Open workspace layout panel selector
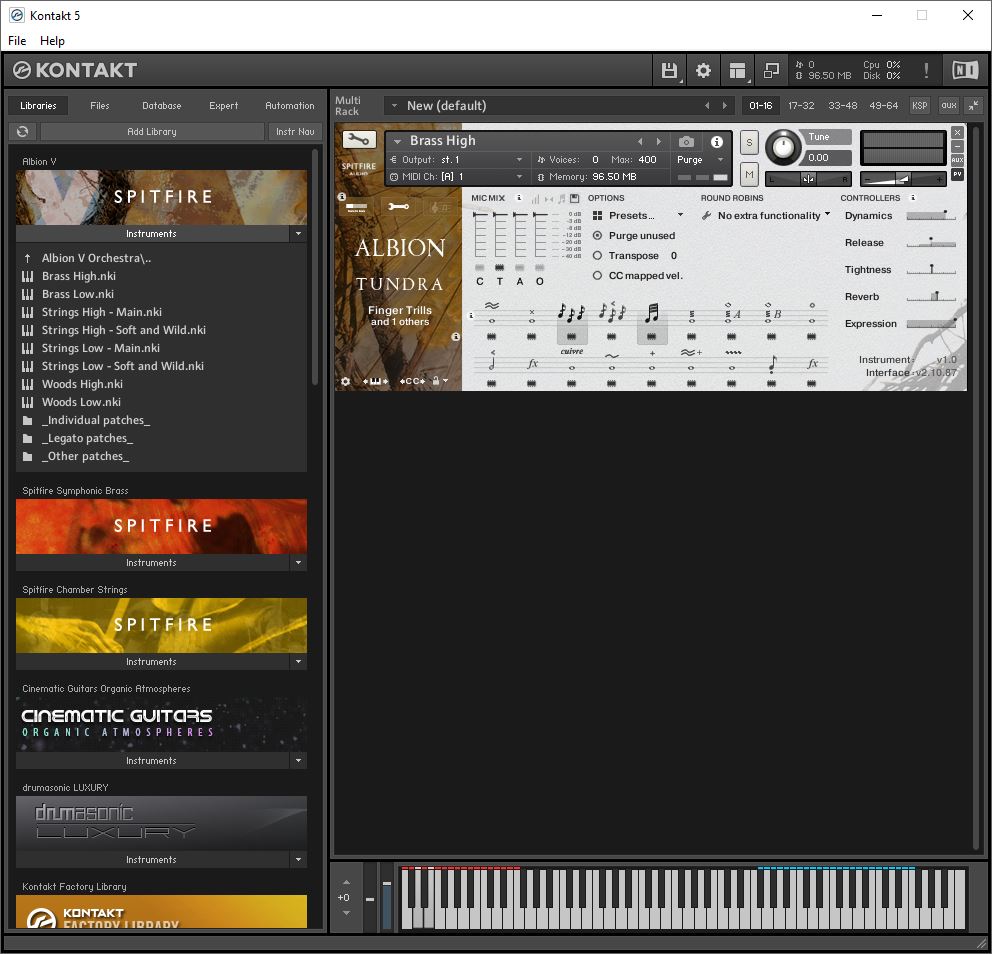 point(737,70)
